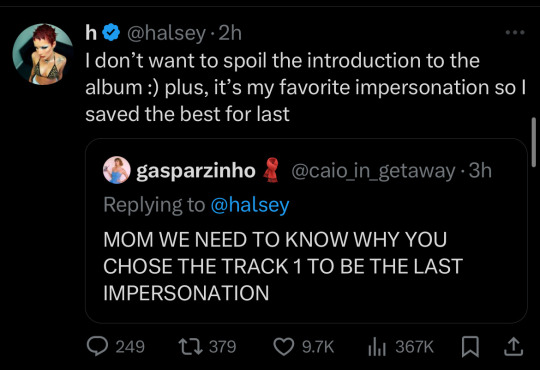This screenshot has width=540, height=370.
Task: Click the tweet text about spoiling the introduction
Action: pyautogui.click(x=305, y=87)
